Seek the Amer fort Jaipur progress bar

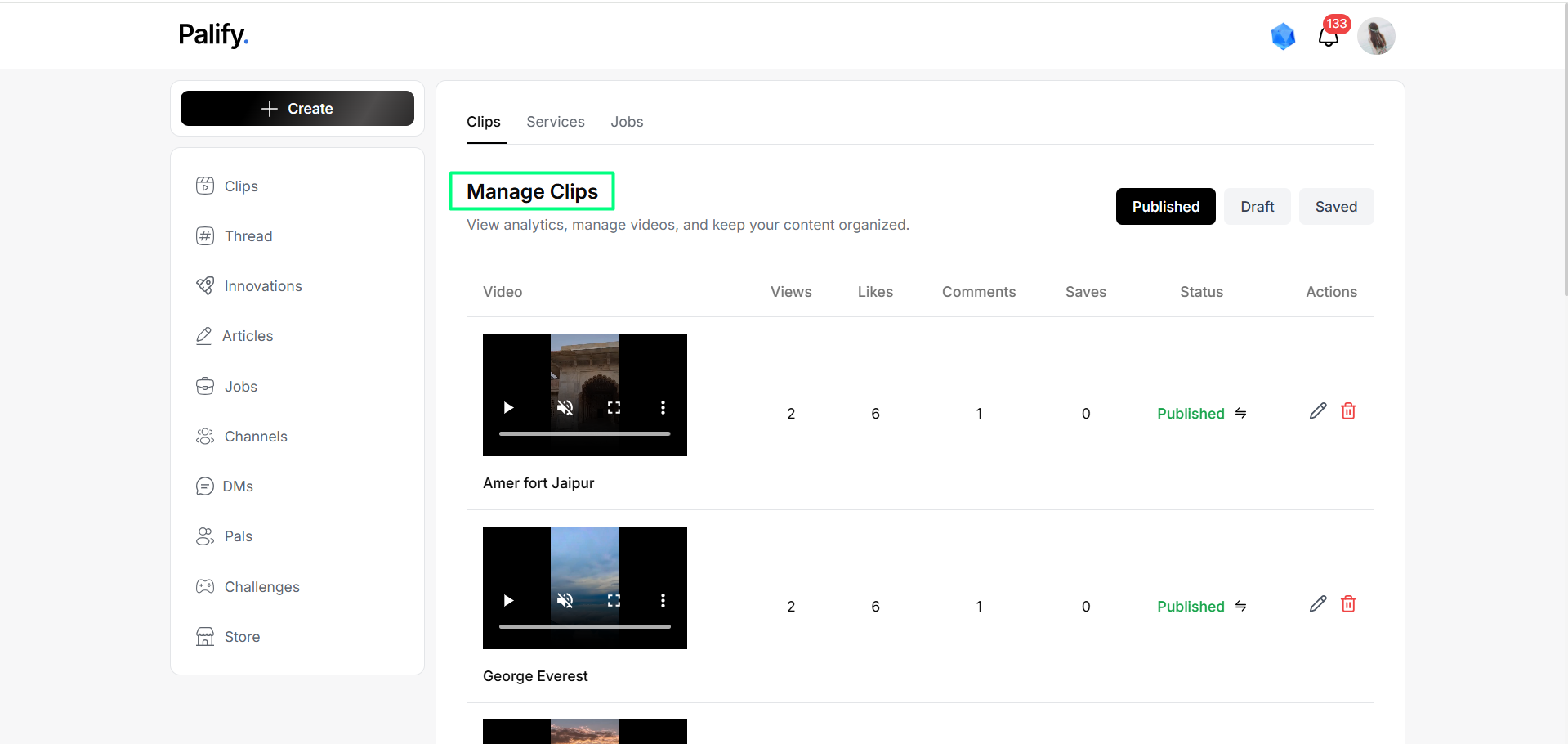(585, 433)
